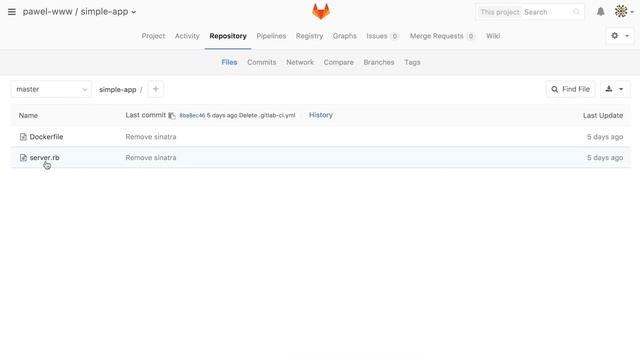Open the user avatar menu

[x=624, y=11]
